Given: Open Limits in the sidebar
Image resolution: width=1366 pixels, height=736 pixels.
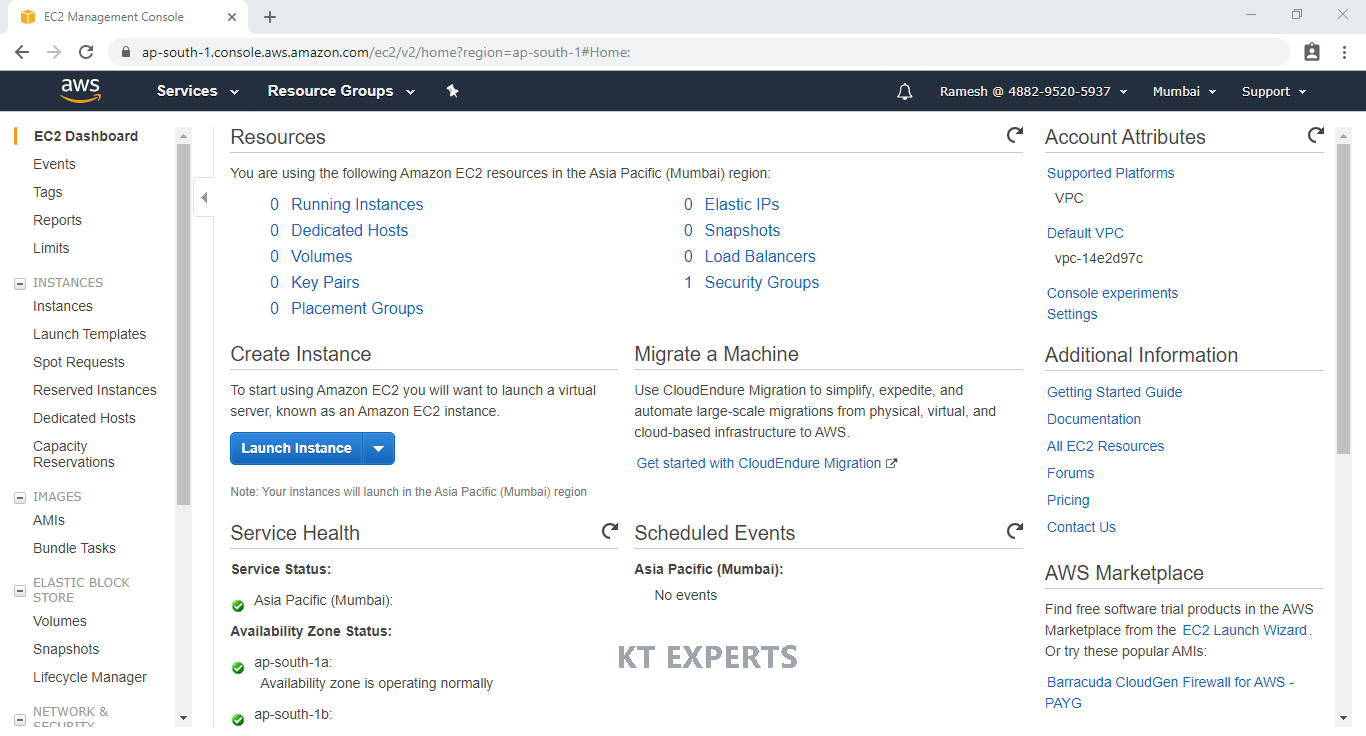Looking at the screenshot, I should click(51, 248).
